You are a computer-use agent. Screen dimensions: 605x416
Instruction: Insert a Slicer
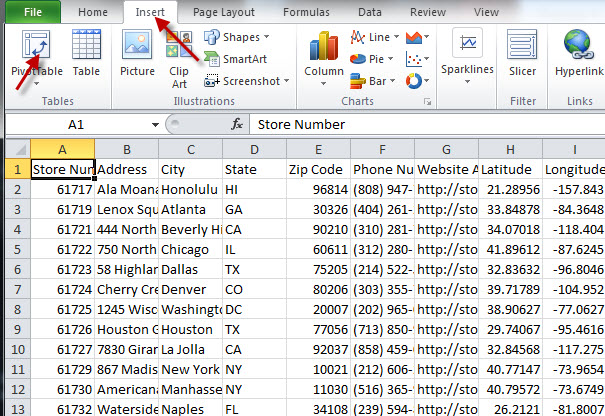522,53
